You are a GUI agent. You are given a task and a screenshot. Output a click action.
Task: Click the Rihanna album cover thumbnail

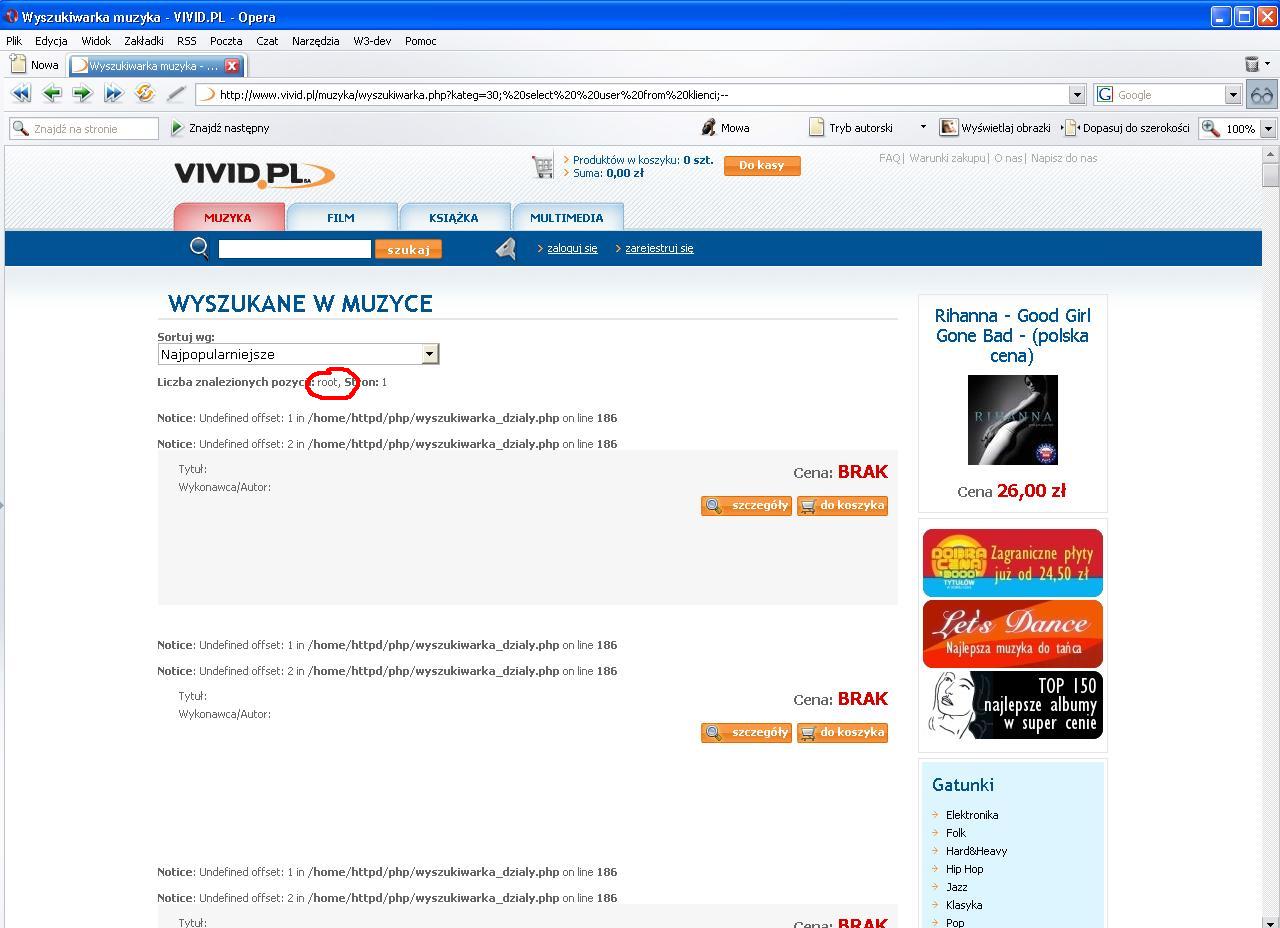(1012, 420)
